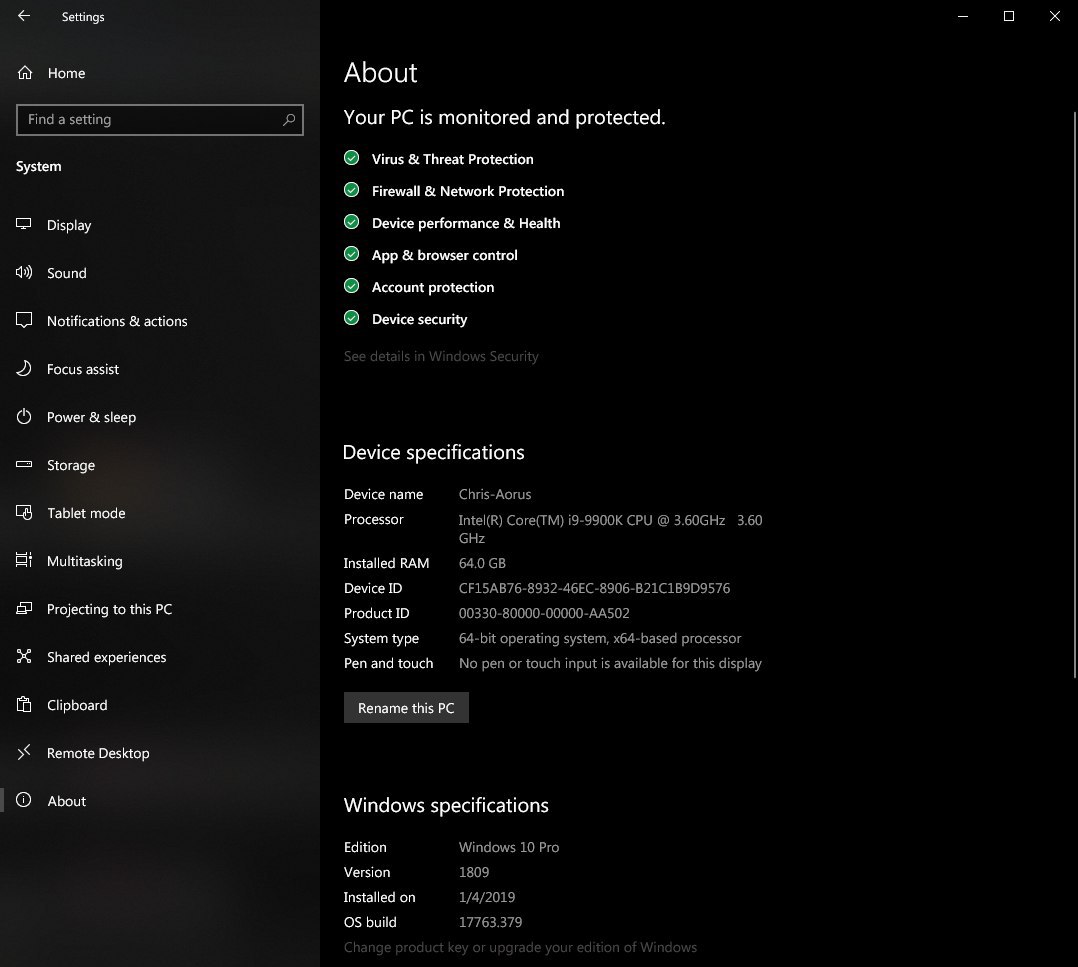
Task: Click edition value Windows 10 Pro
Action: (509, 847)
